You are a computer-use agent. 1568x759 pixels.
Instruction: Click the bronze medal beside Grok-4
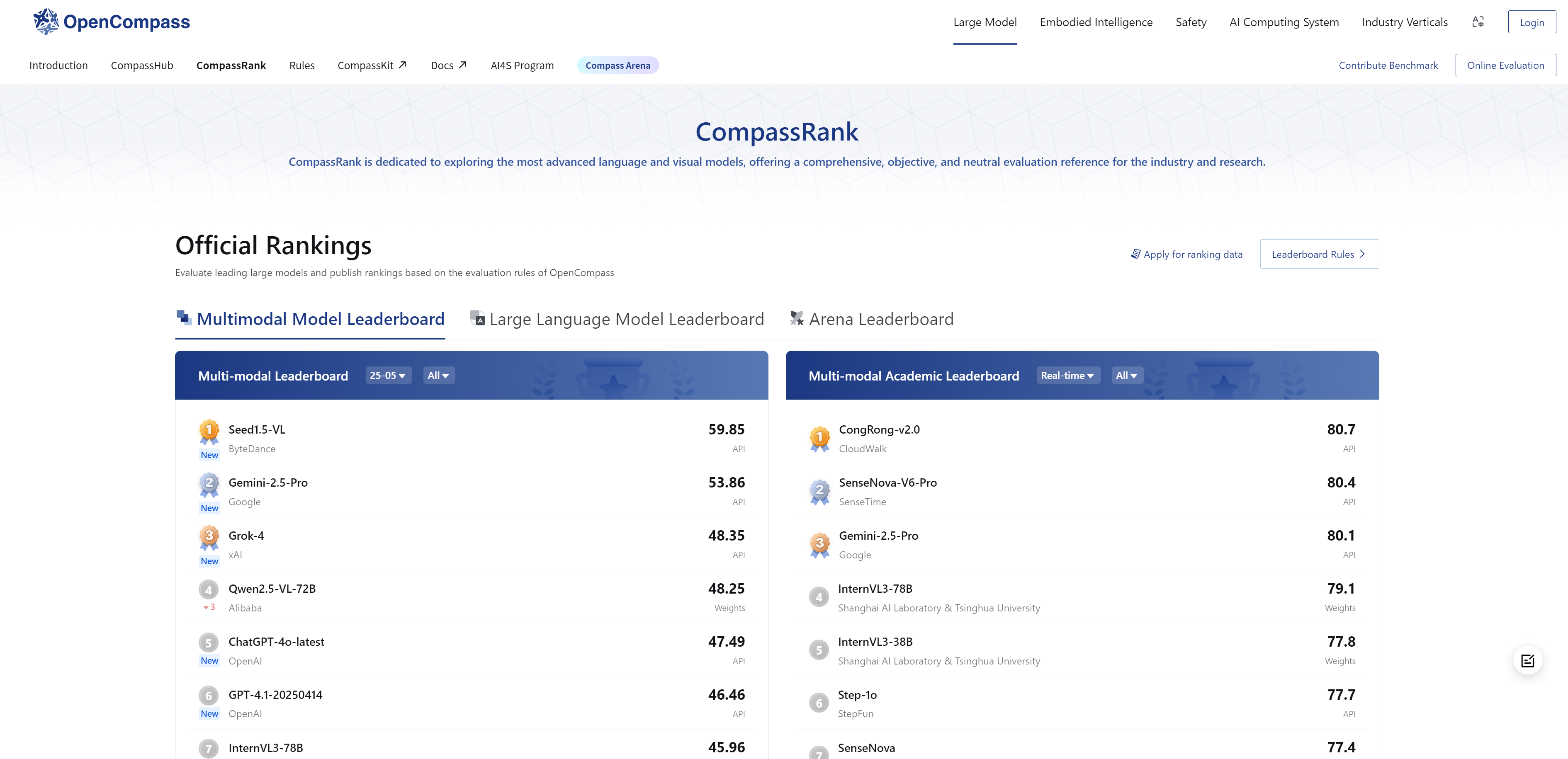pyautogui.click(x=209, y=538)
